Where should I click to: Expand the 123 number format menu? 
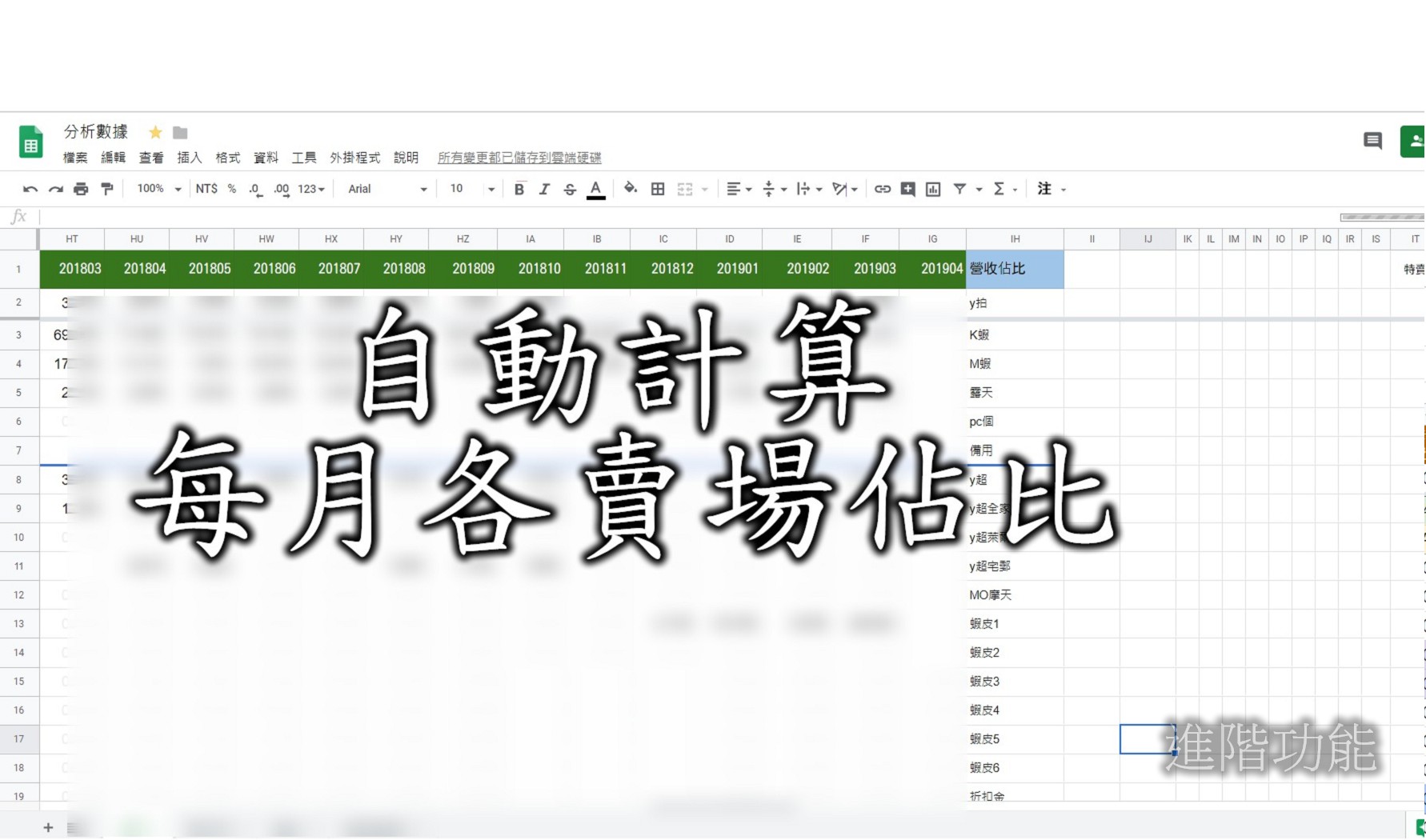[x=309, y=189]
